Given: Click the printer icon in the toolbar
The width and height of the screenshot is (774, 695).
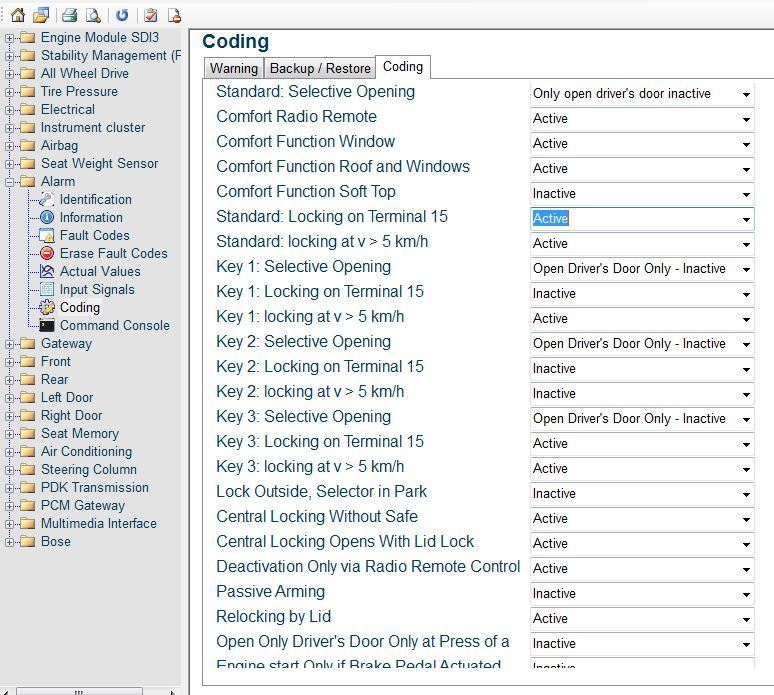Looking at the screenshot, I should click(69, 15).
